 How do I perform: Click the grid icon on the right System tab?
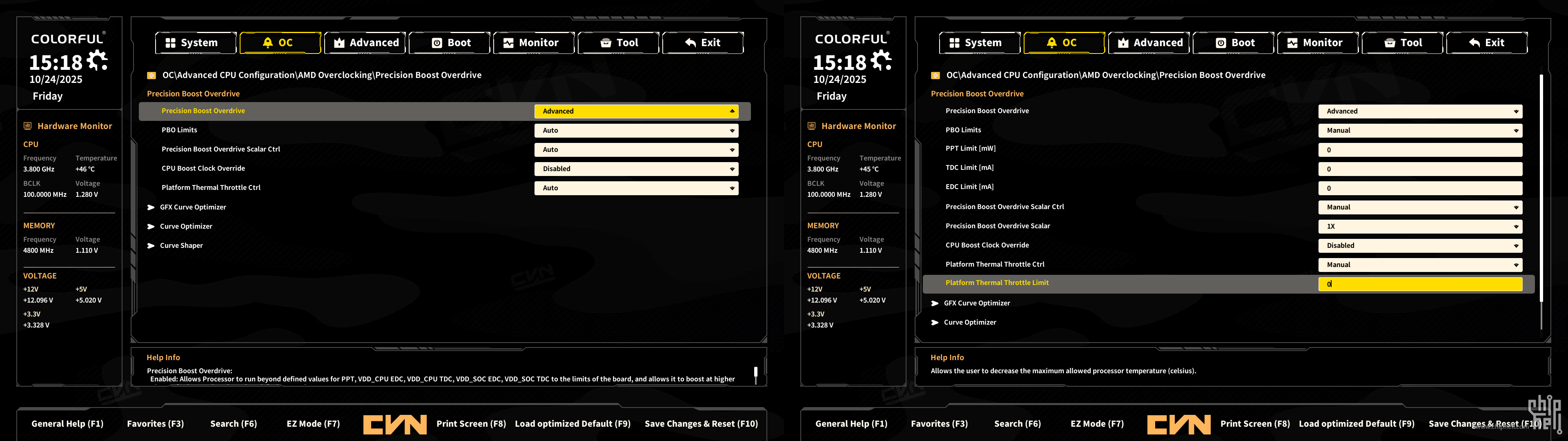click(x=954, y=42)
